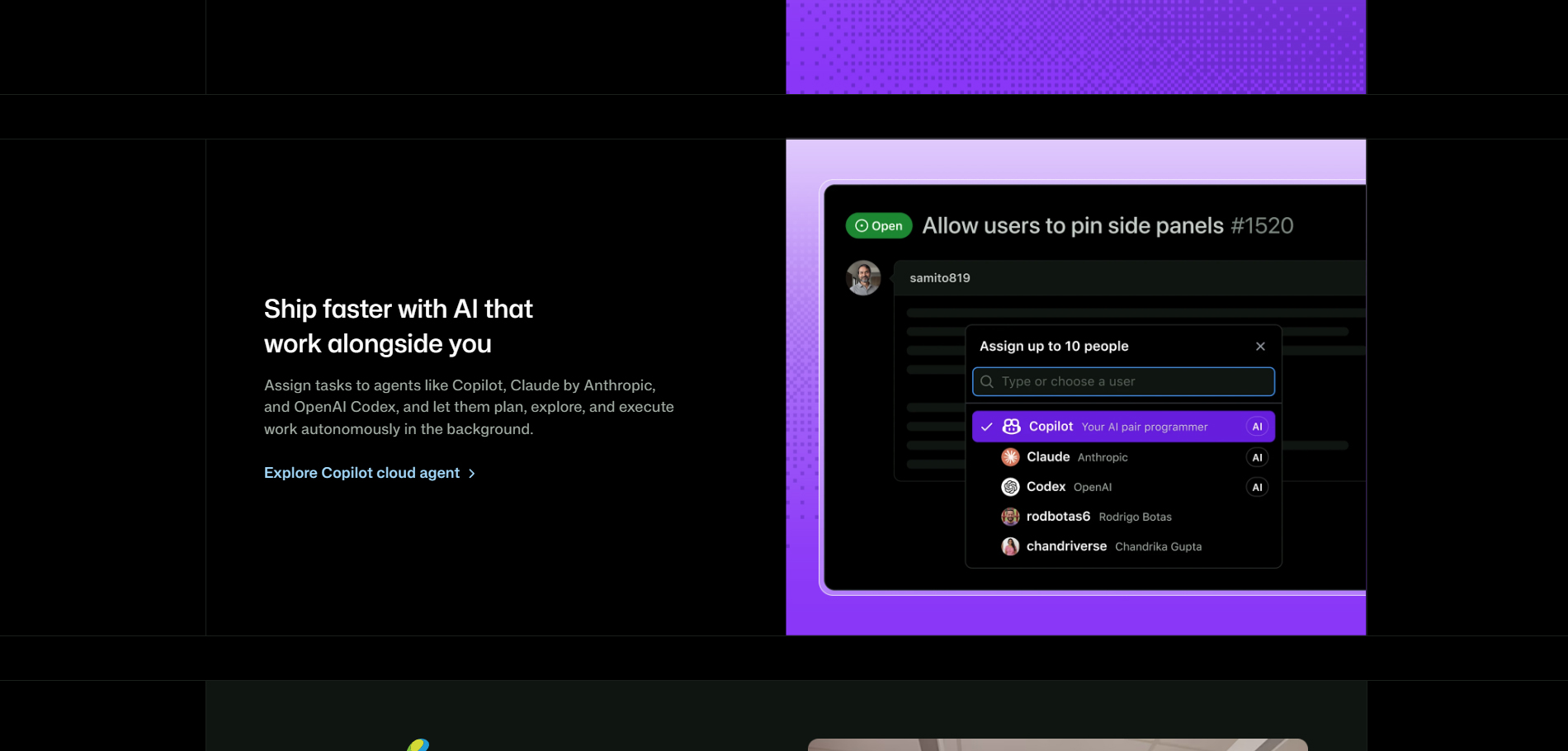The image size is (1568, 751).
Task: Click the samito819 username
Action: 940,278
